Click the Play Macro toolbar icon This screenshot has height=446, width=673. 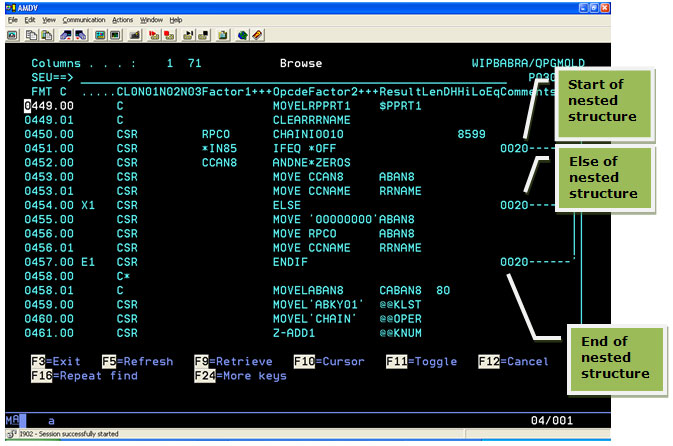click(x=188, y=35)
